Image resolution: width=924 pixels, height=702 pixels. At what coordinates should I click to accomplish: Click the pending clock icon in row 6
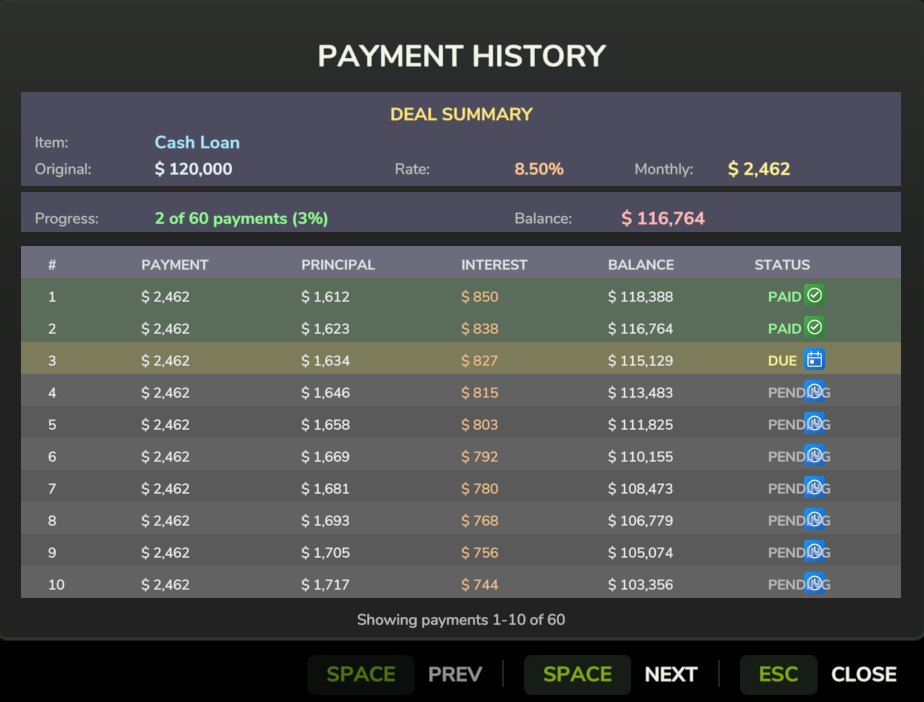pyautogui.click(x=814, y=455)
